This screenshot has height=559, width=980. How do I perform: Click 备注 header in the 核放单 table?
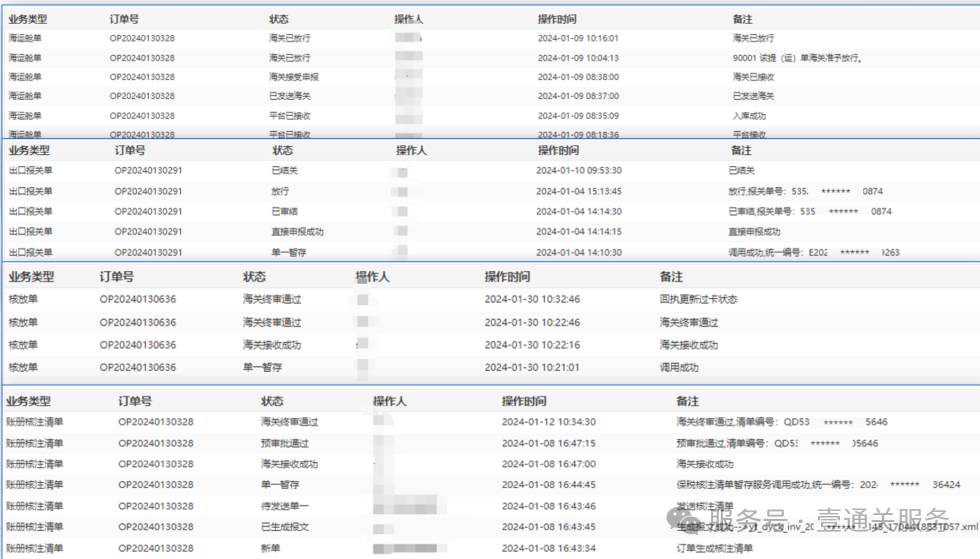671,277
